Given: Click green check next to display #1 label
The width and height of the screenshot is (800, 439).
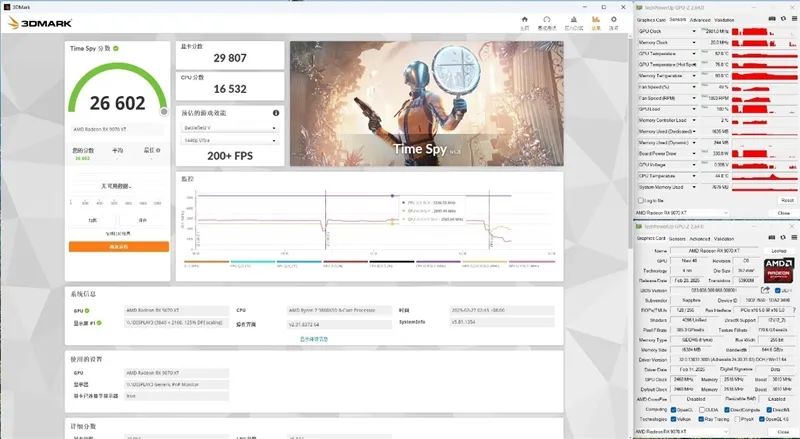Looking at the screenshot, I should [99, 323].
